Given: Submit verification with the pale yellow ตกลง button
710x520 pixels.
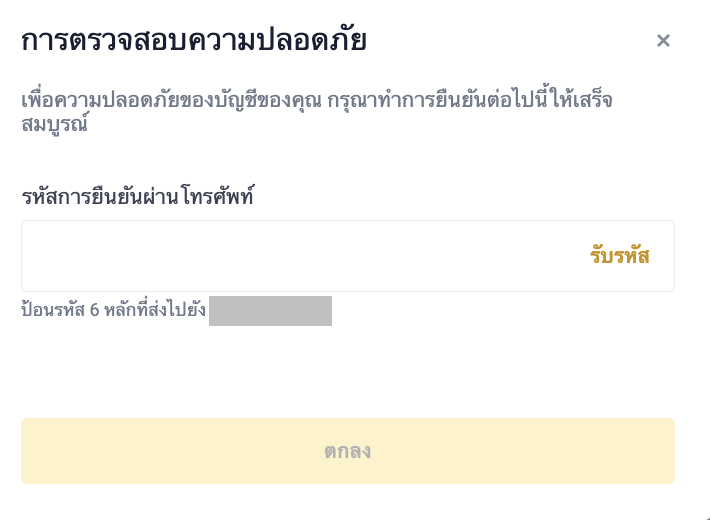Looking at the screenshot, I should coord(348,451).
